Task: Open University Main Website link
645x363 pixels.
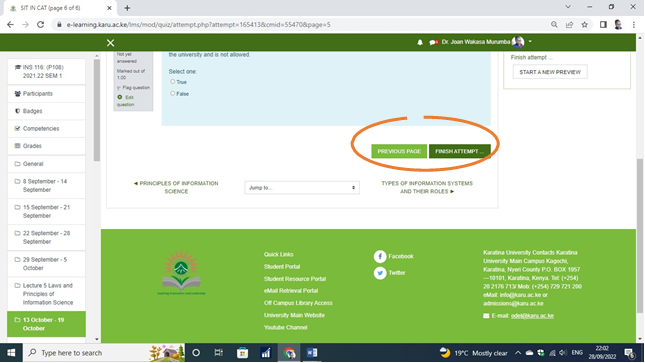Action: coord(294,316)
